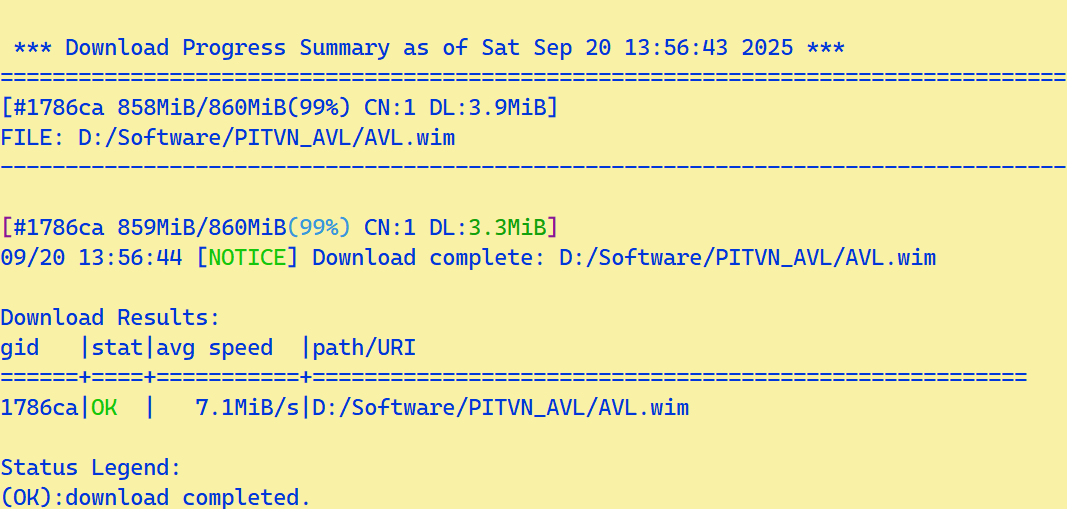1067x509 pixels.
Task: Click the path/URI column header
Action: pos(364,348)
